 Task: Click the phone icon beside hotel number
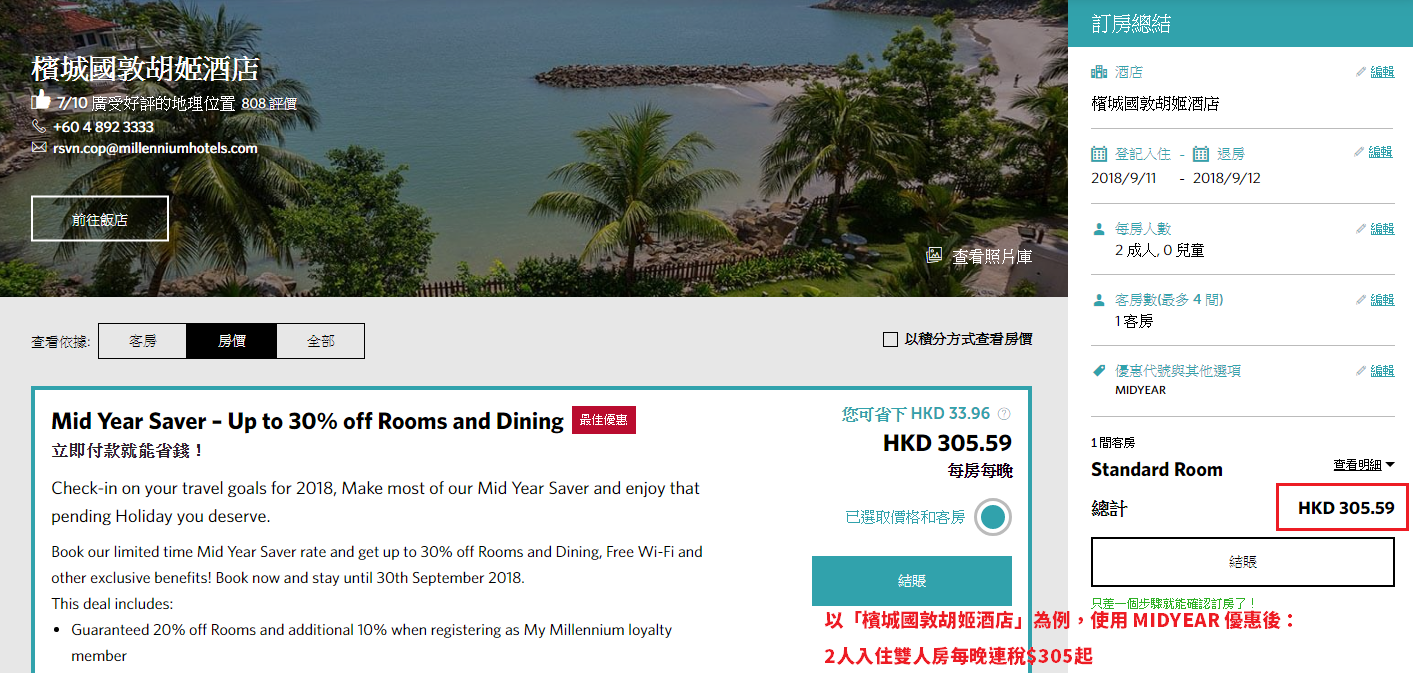[x=39, y=127]
